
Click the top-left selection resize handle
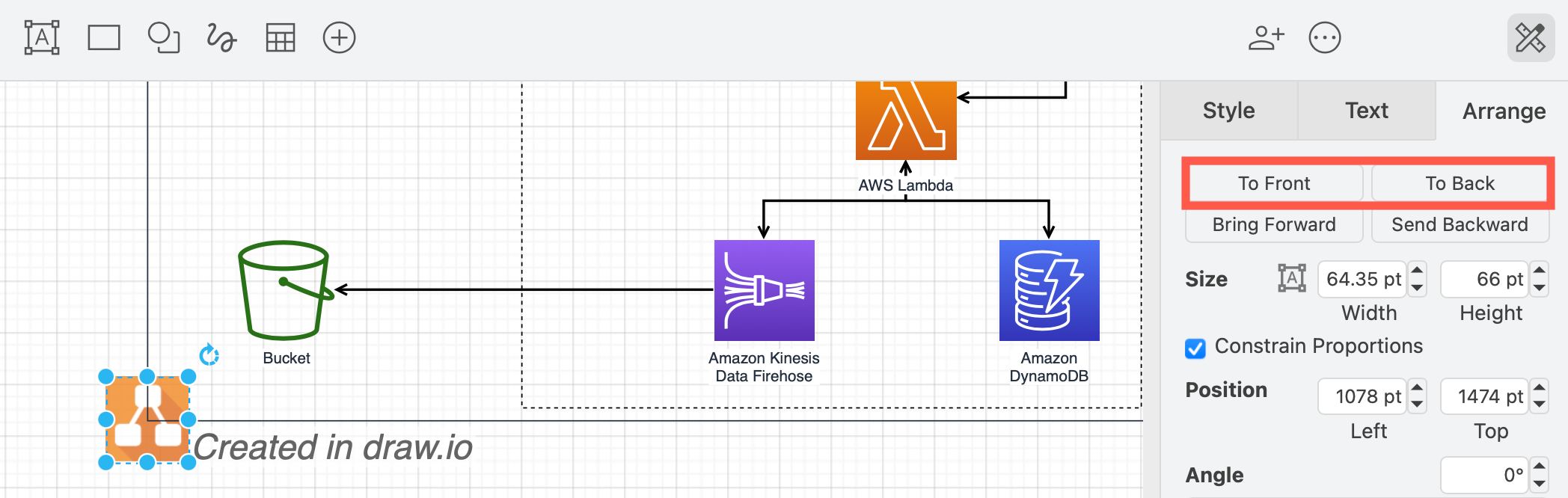[x=106, y=377]
